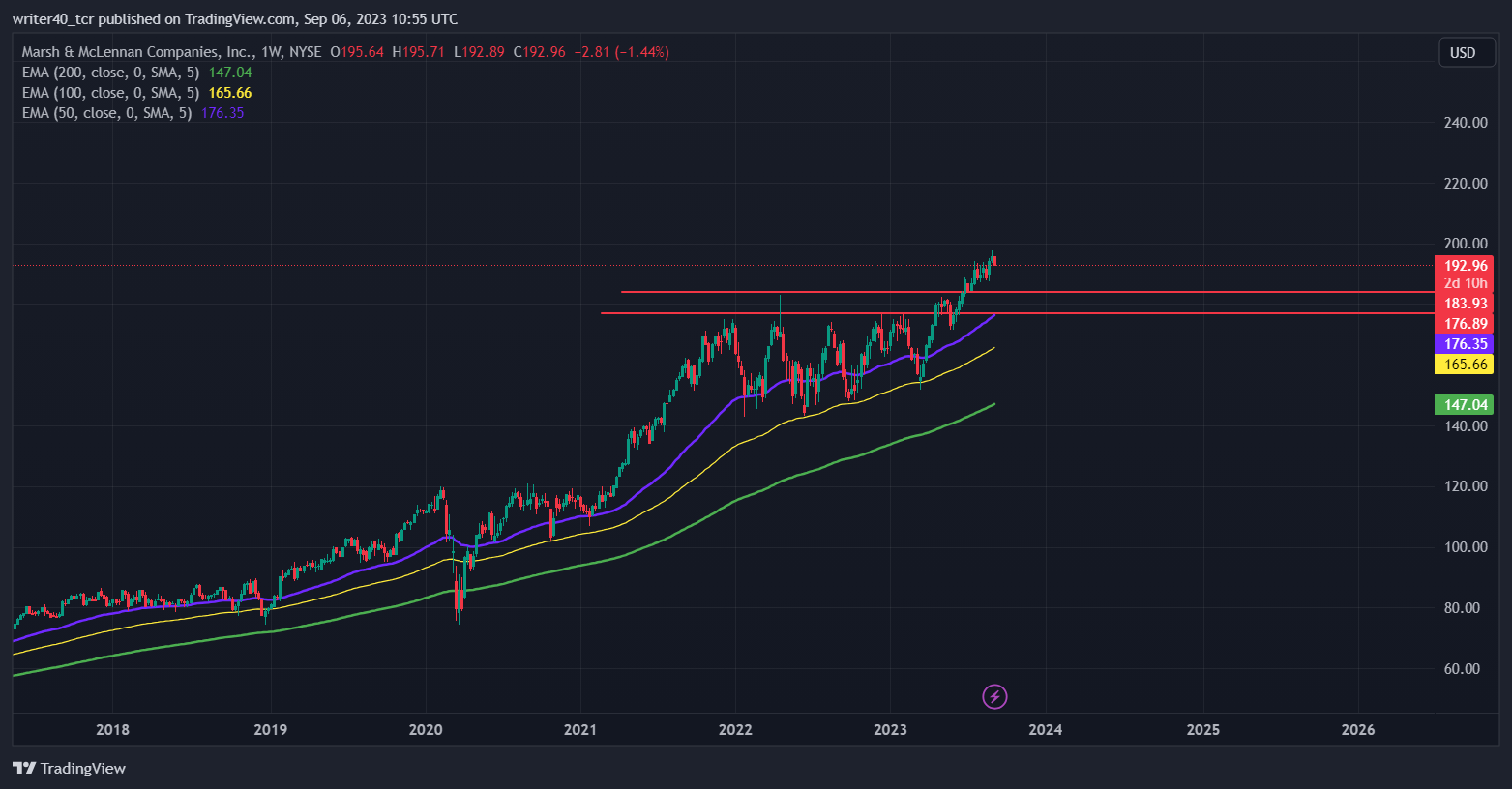This screenshot has height=789, width=1512.
Task: Click the 2021 label on time axis
Action: click(580, 729)
